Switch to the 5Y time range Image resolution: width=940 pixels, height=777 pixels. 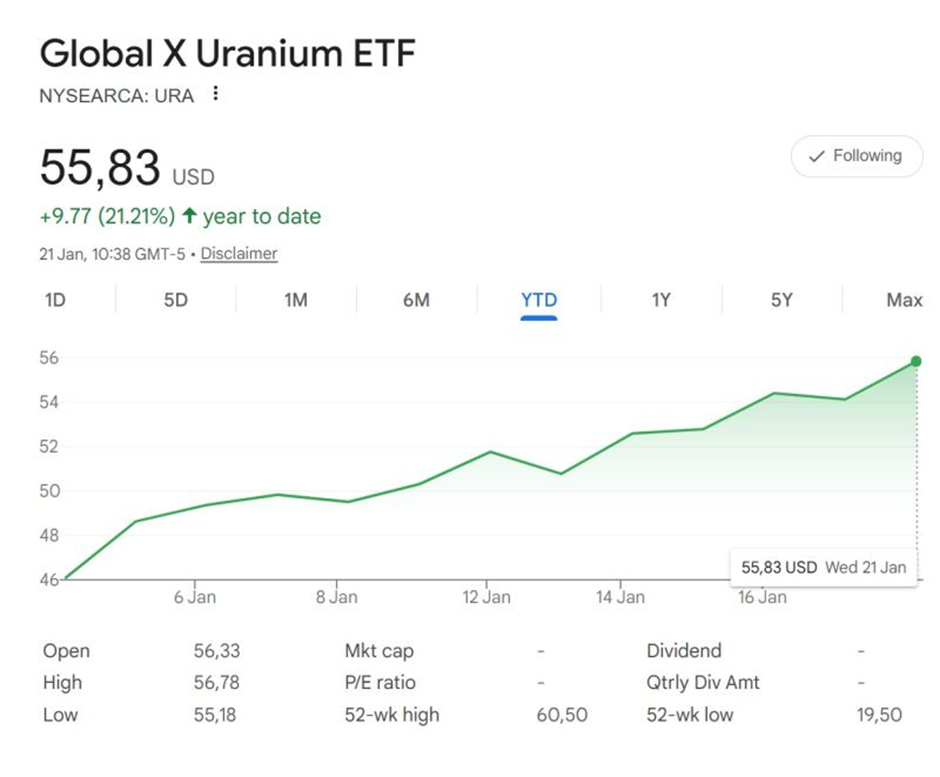click(x=781, y=300)
